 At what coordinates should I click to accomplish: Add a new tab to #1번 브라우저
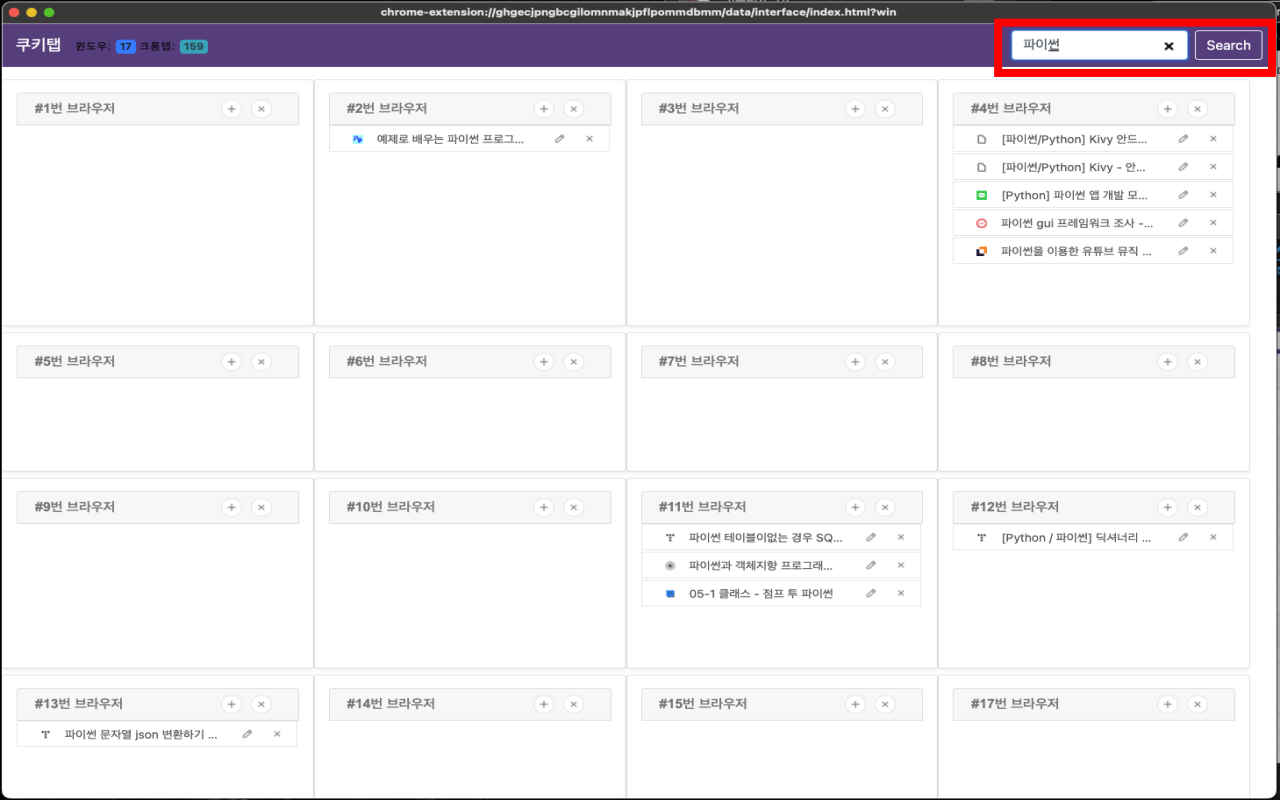click(x=231, y=108)
